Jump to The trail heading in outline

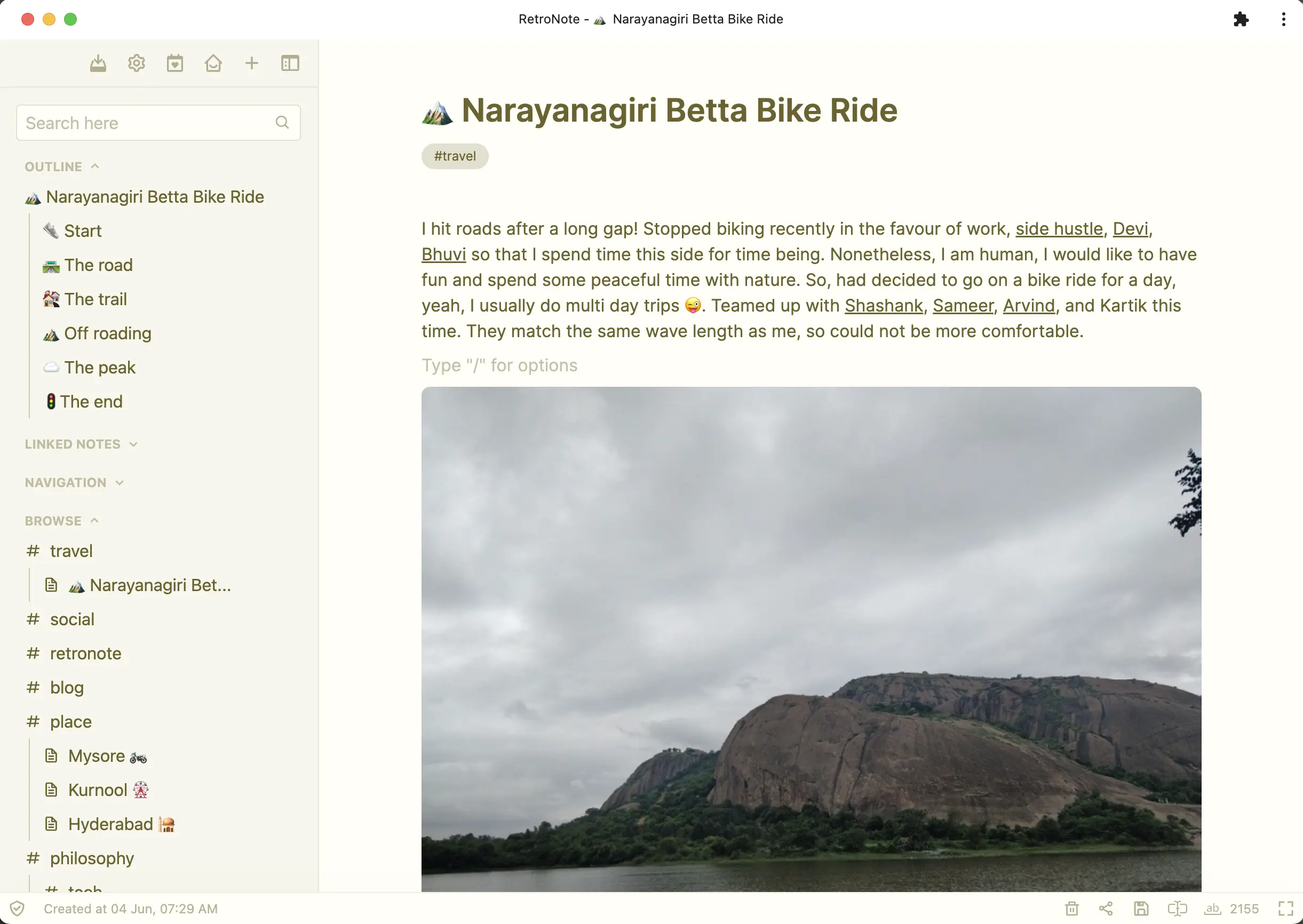coord(85,299)
